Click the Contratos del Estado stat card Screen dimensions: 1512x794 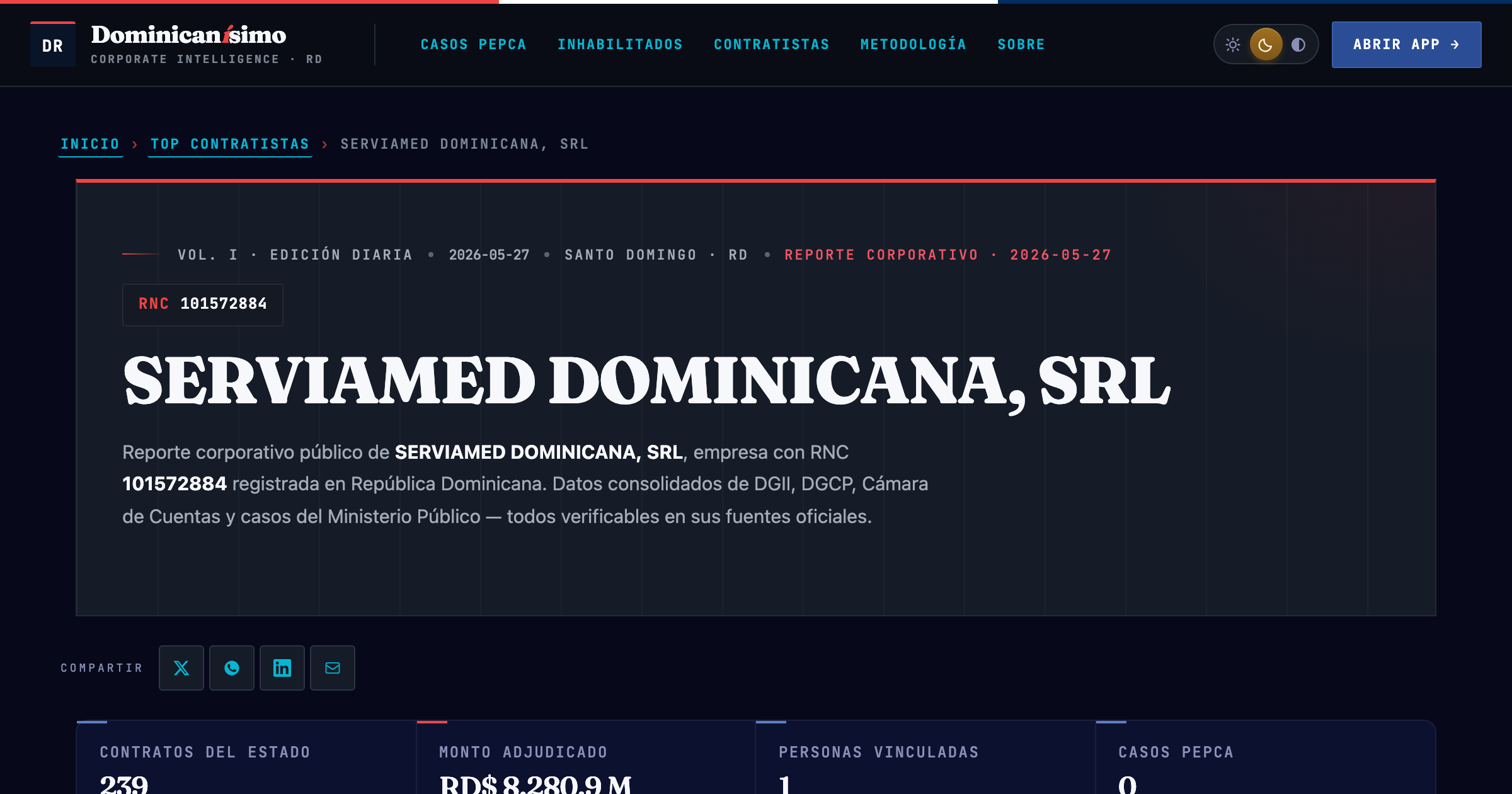(246, 758)
